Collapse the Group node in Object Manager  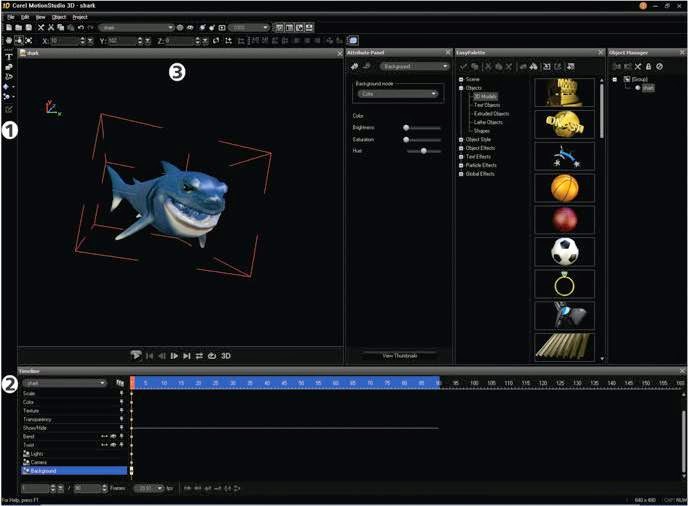[x=615, y=80]
